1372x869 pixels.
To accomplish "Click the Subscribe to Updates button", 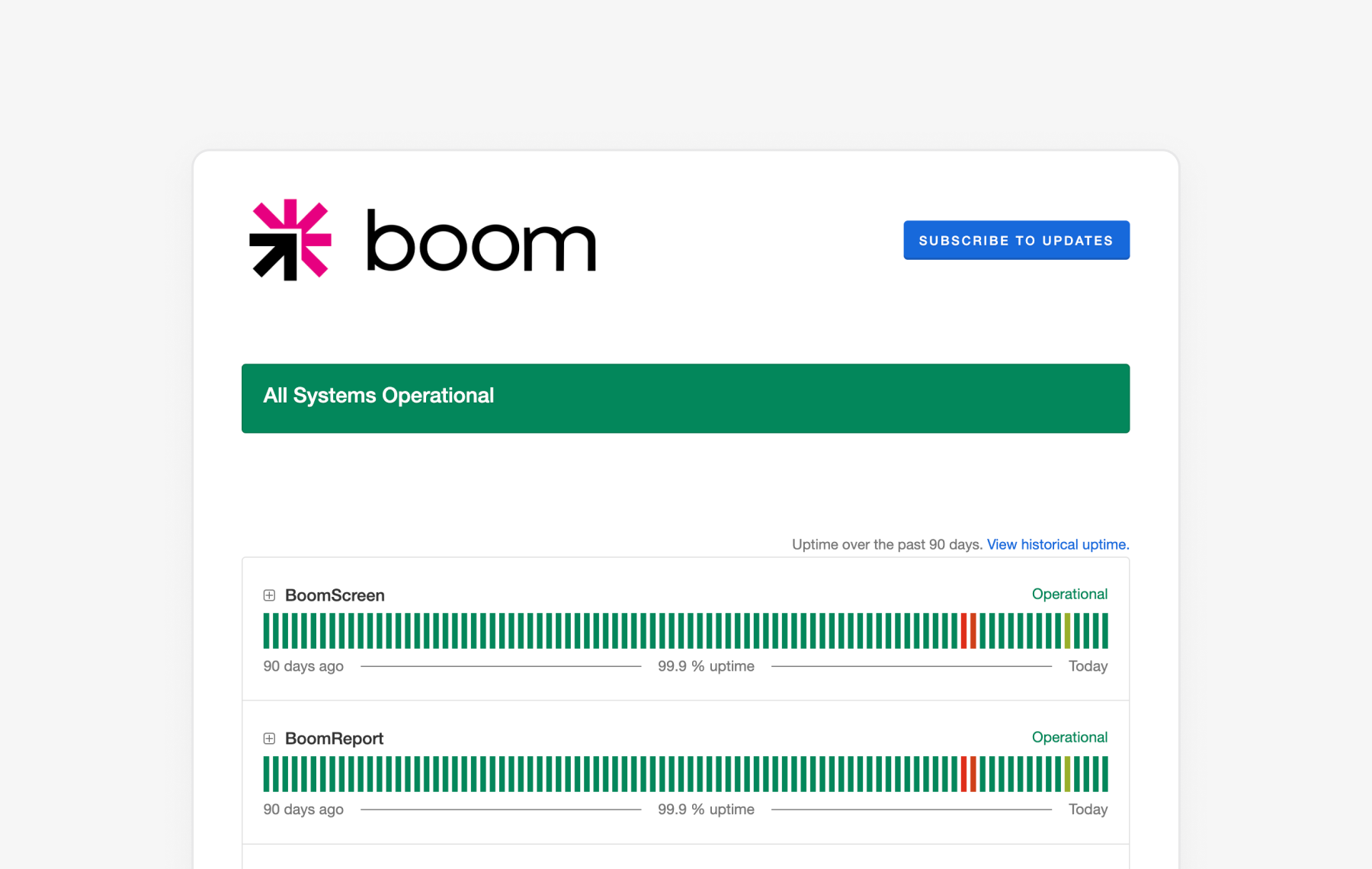I will (x=1016, y=240).
